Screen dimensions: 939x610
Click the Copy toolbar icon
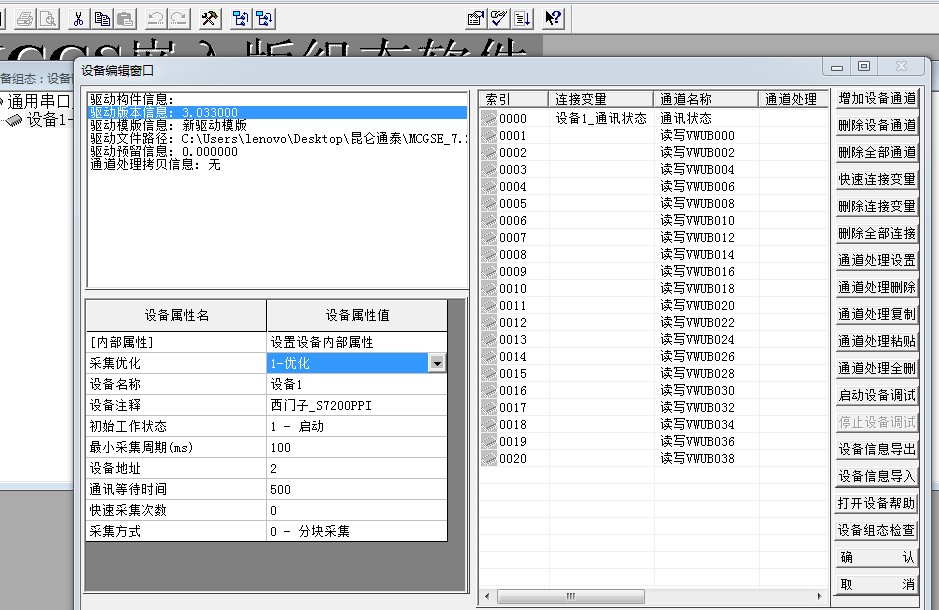click(x=101, y=18)
